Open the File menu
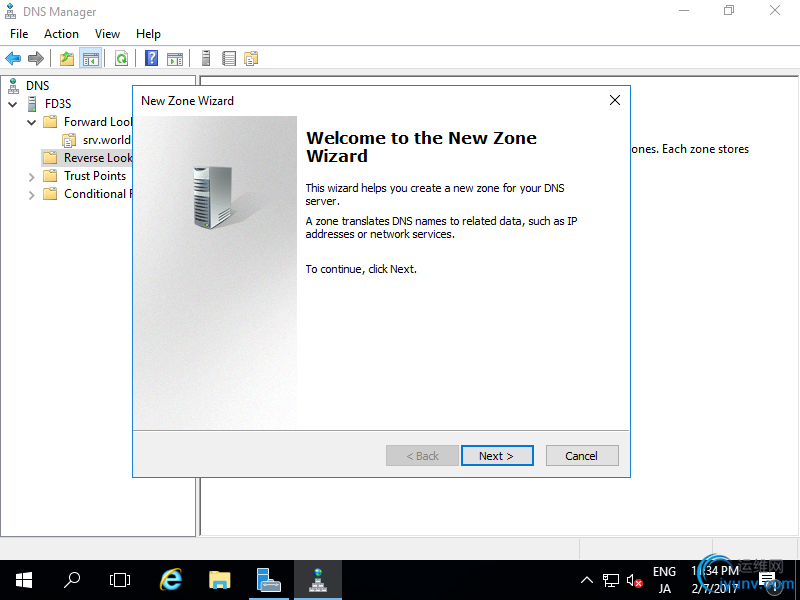Image resolution: width=800 pixels, height=600 pixels. click(19, 34)
